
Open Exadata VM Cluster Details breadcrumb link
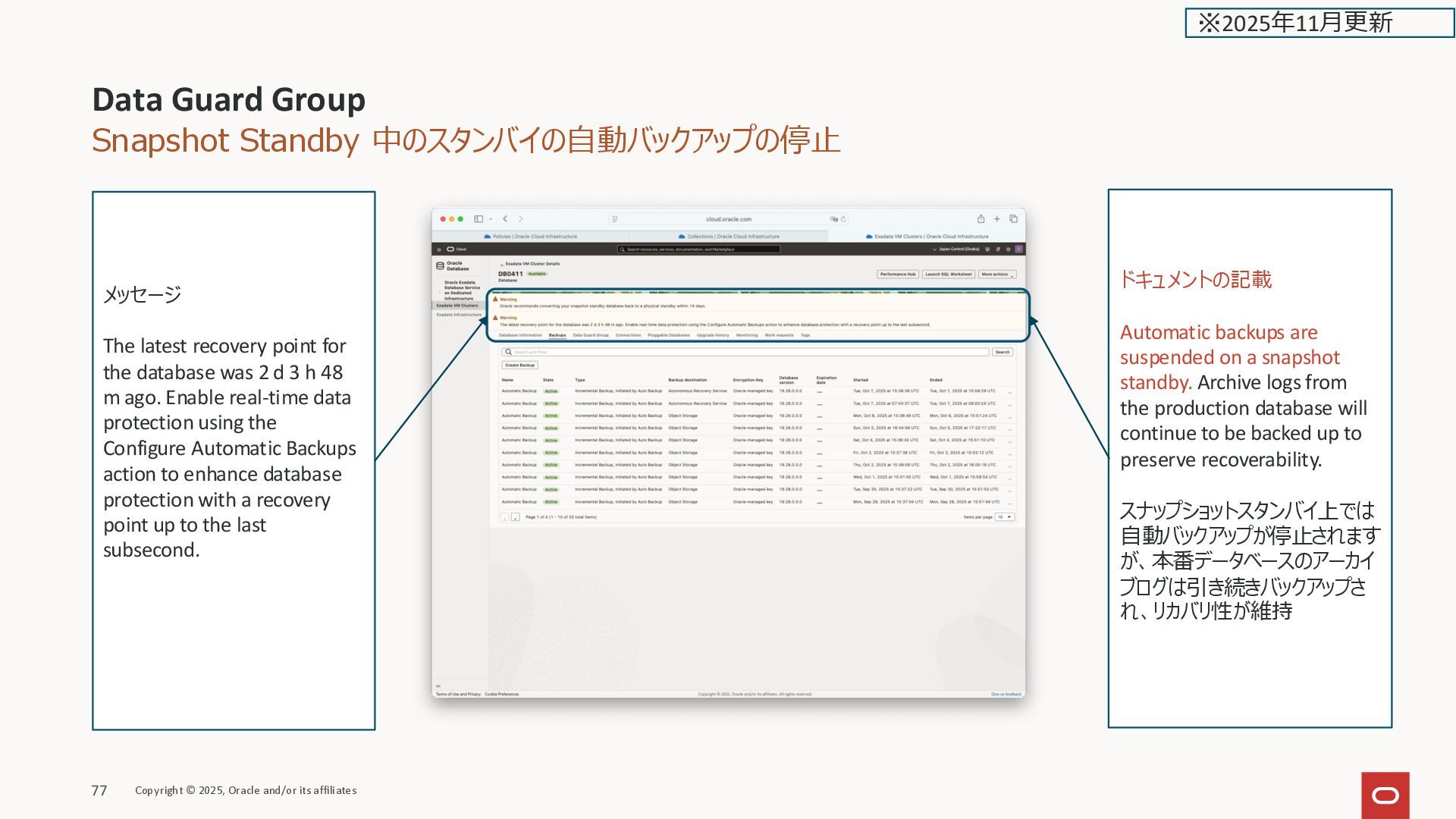click(532, 264)
